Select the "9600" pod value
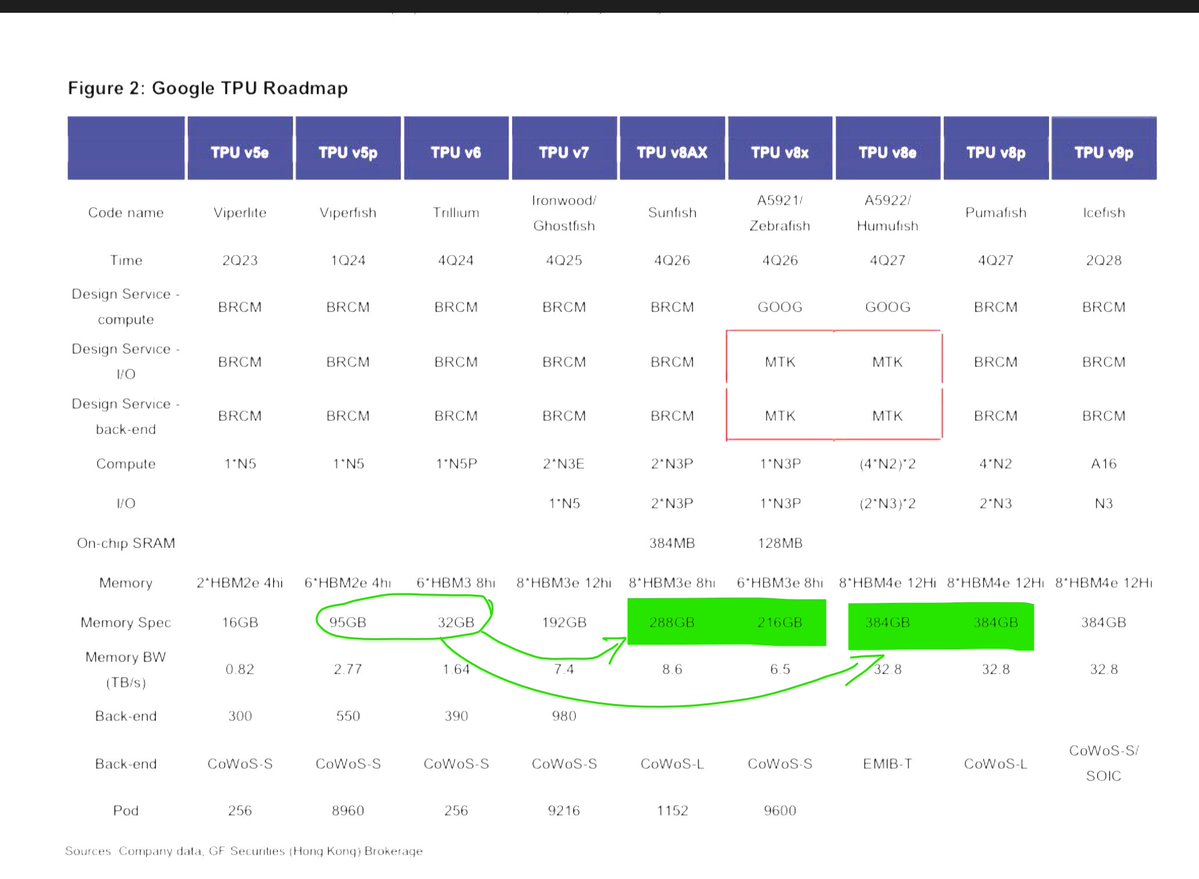 coord(780,810)
